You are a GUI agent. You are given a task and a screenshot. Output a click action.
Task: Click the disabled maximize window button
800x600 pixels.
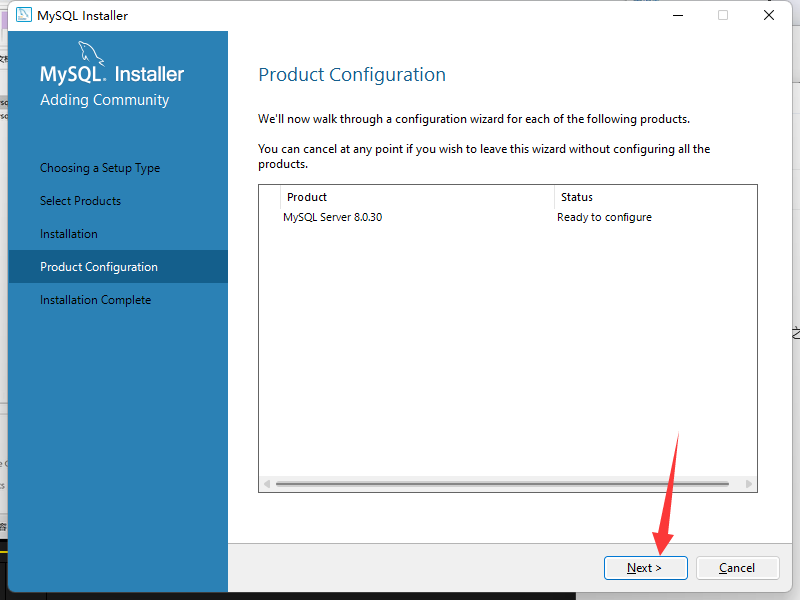(723, 15)
